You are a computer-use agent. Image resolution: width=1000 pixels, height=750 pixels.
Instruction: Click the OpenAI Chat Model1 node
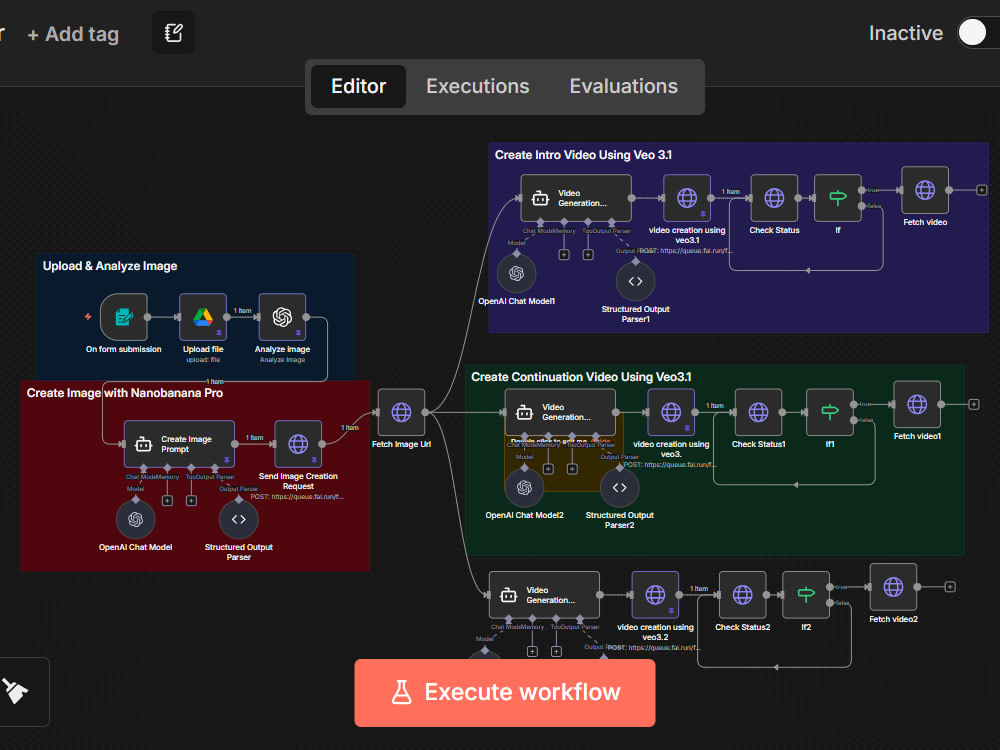pyautogui.click(x=517, y=274)
